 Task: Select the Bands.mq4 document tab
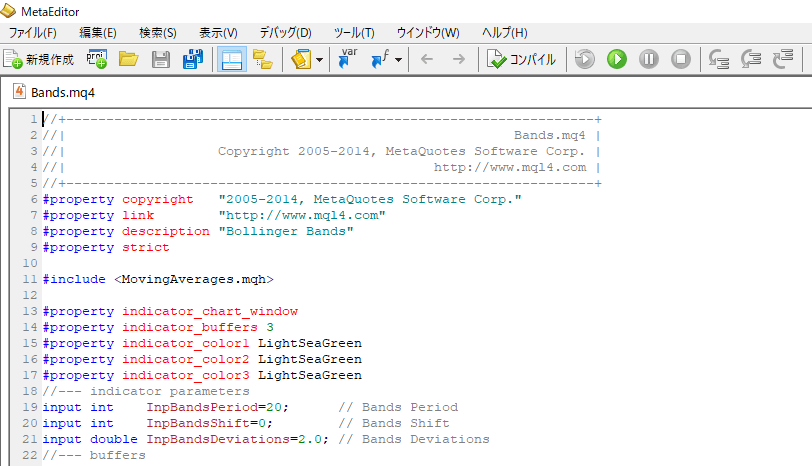(x=54, y=92)
